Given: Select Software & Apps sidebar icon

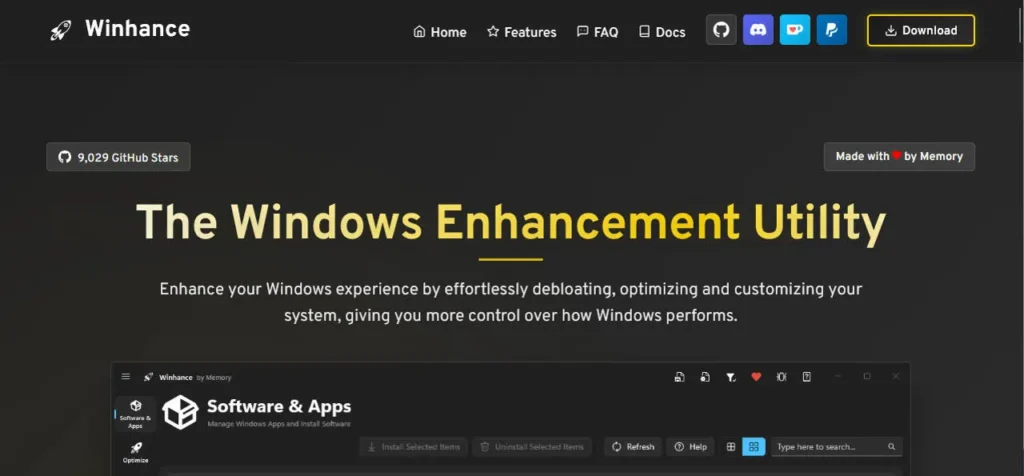Looking at the screenshot, I should 136,414.
